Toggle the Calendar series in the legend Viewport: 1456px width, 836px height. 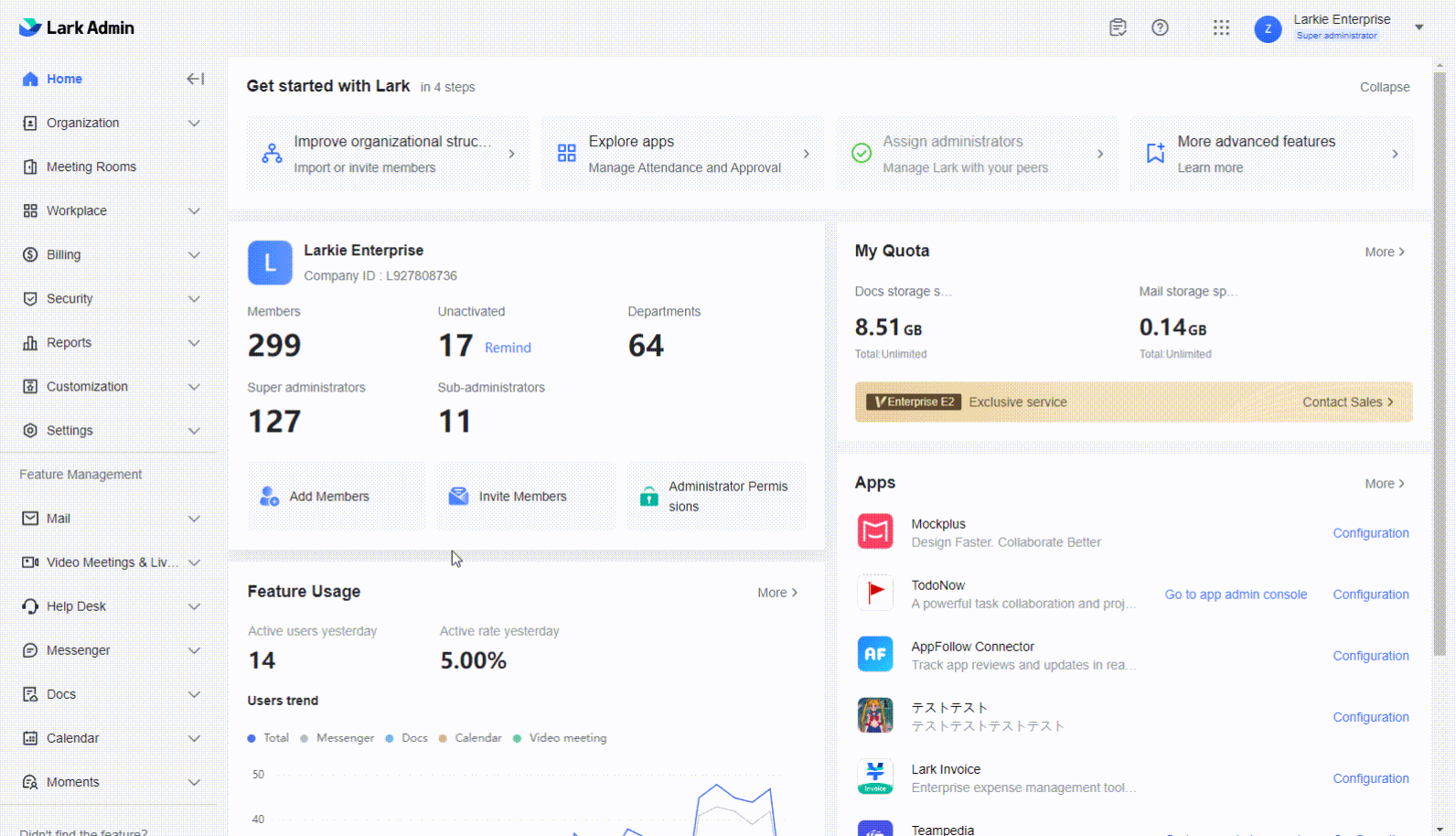[x=470, y=737]
